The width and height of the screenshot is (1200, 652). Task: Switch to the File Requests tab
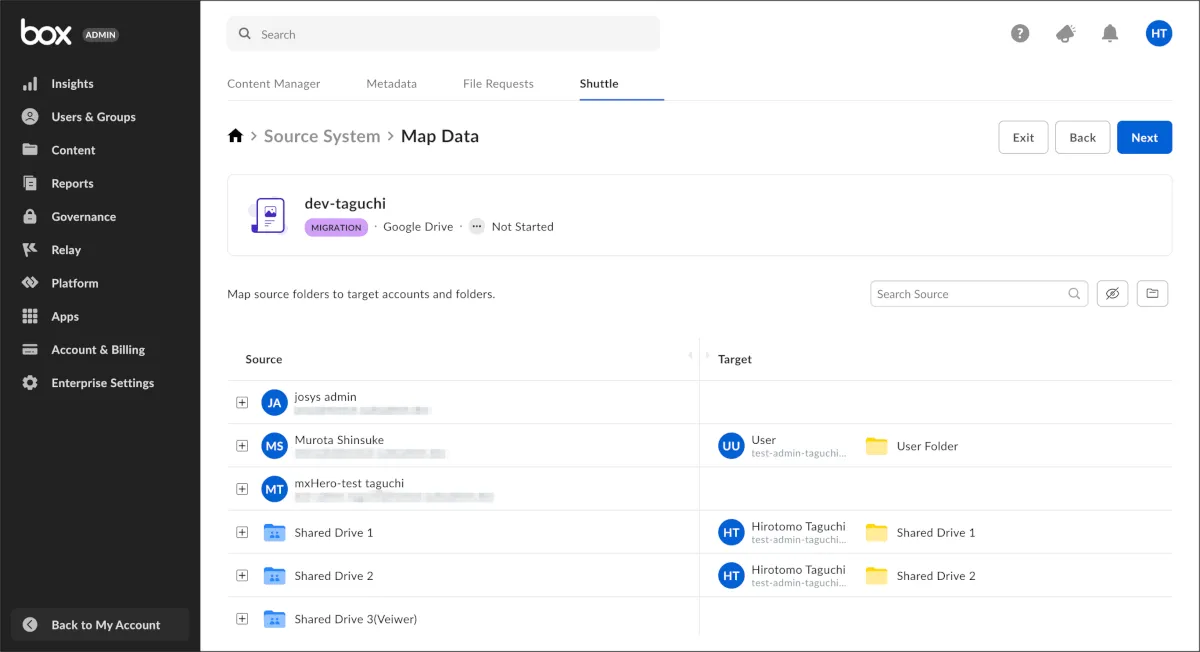pyautogui.click(x=498, y=84)
